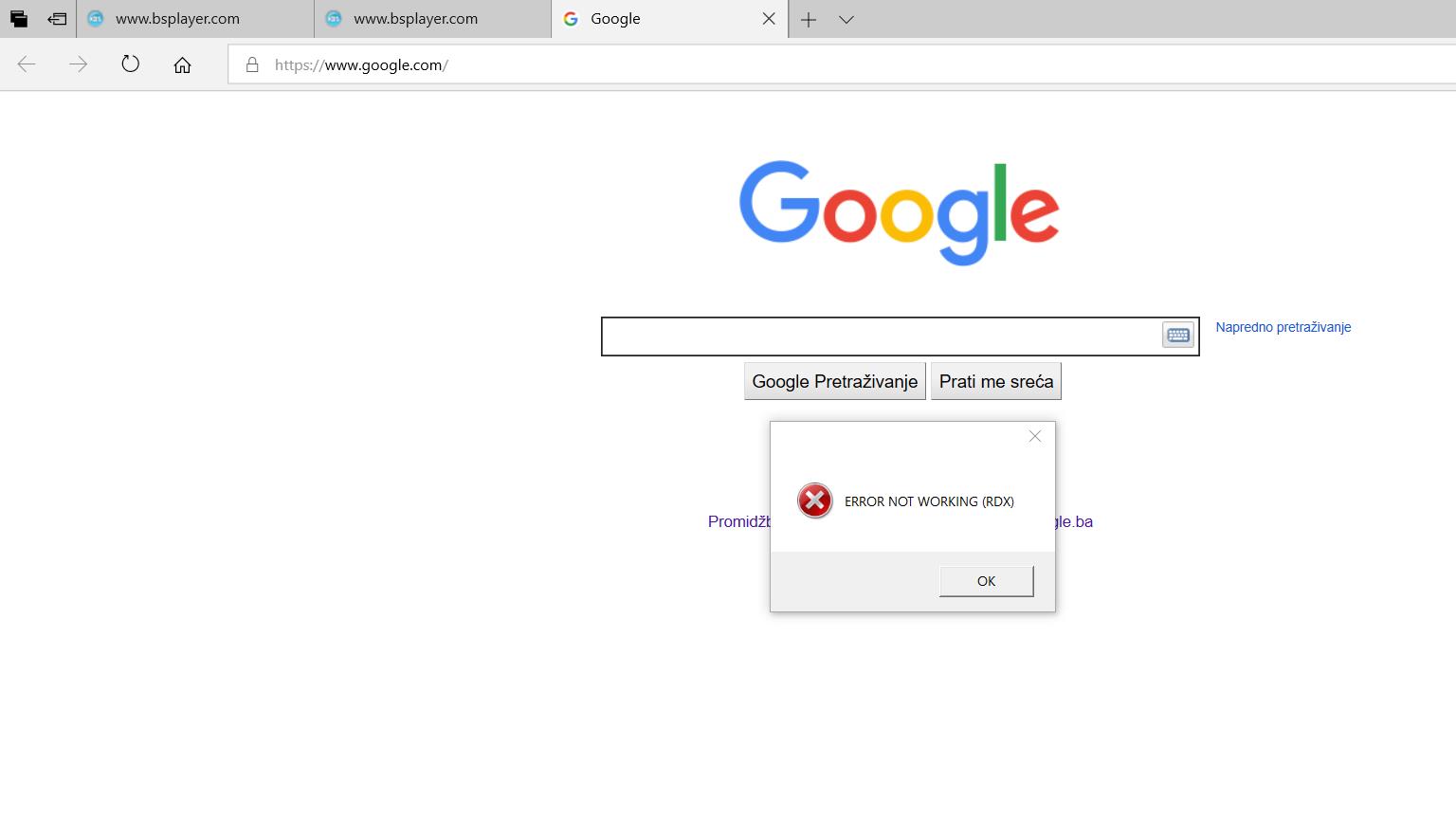Dismiss the error dialog with its X
The width and height of the screenshot is (1456, 819).
click(x=1035, y=436)
